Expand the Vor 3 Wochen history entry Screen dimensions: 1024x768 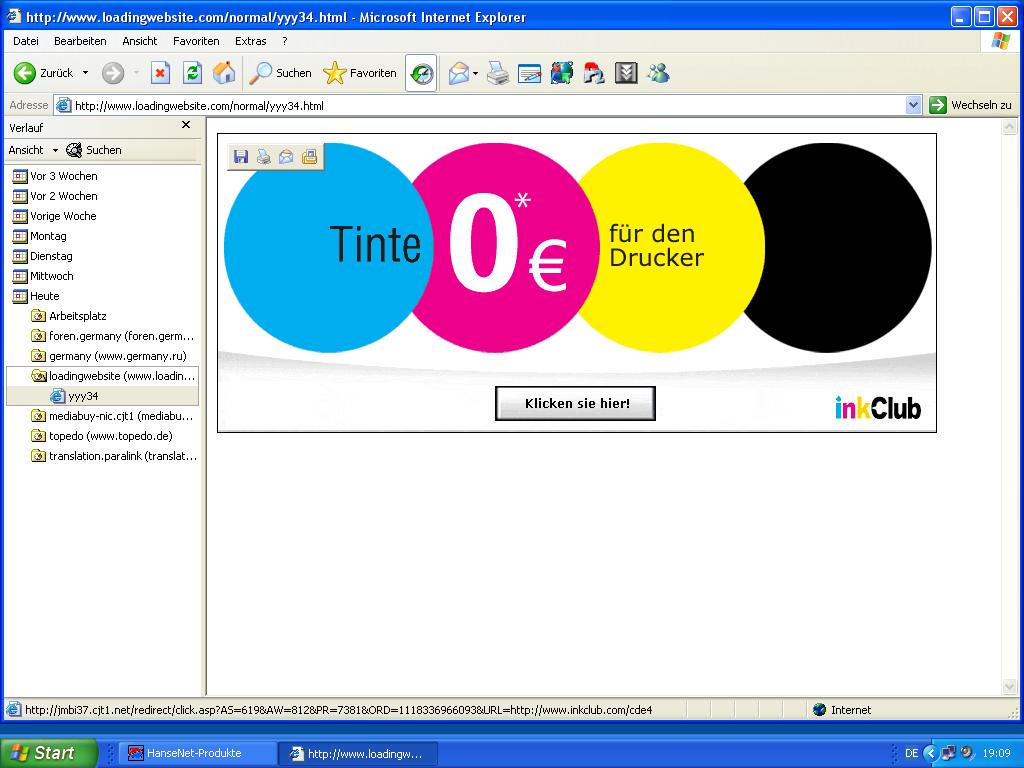click(55, 176)
